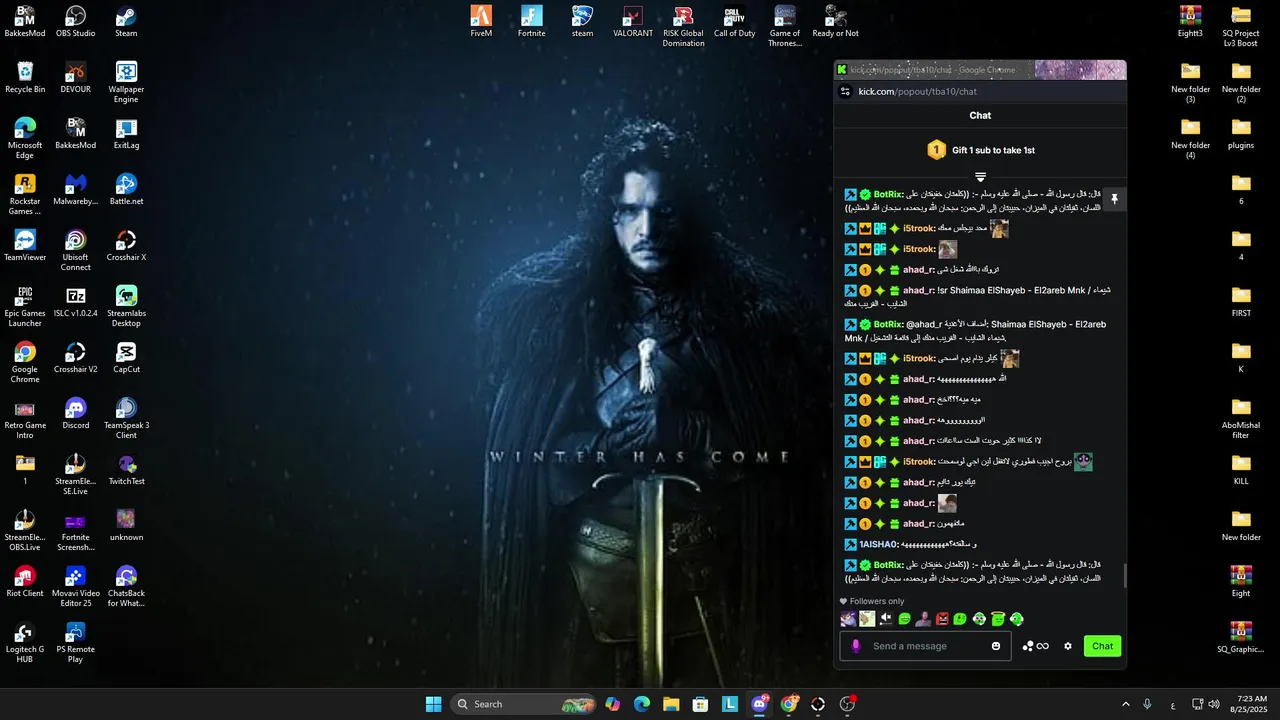
Task: Launch Fortnite from the desktop
Action: point(532,22)
